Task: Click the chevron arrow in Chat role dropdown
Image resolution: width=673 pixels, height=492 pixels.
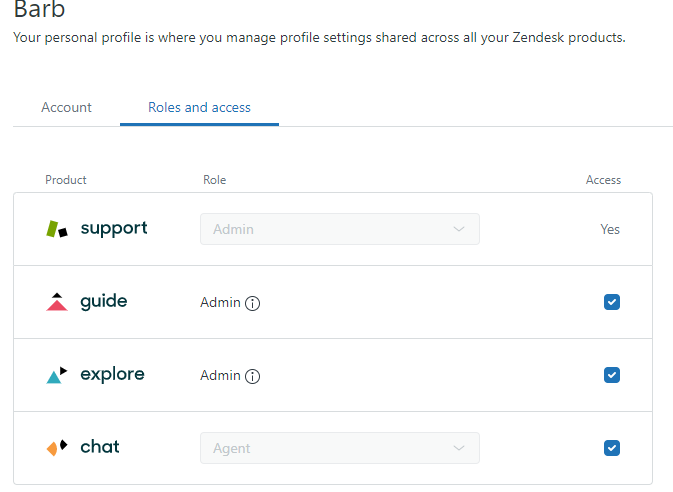Action: pyautogui.click(x=459, y=448)
